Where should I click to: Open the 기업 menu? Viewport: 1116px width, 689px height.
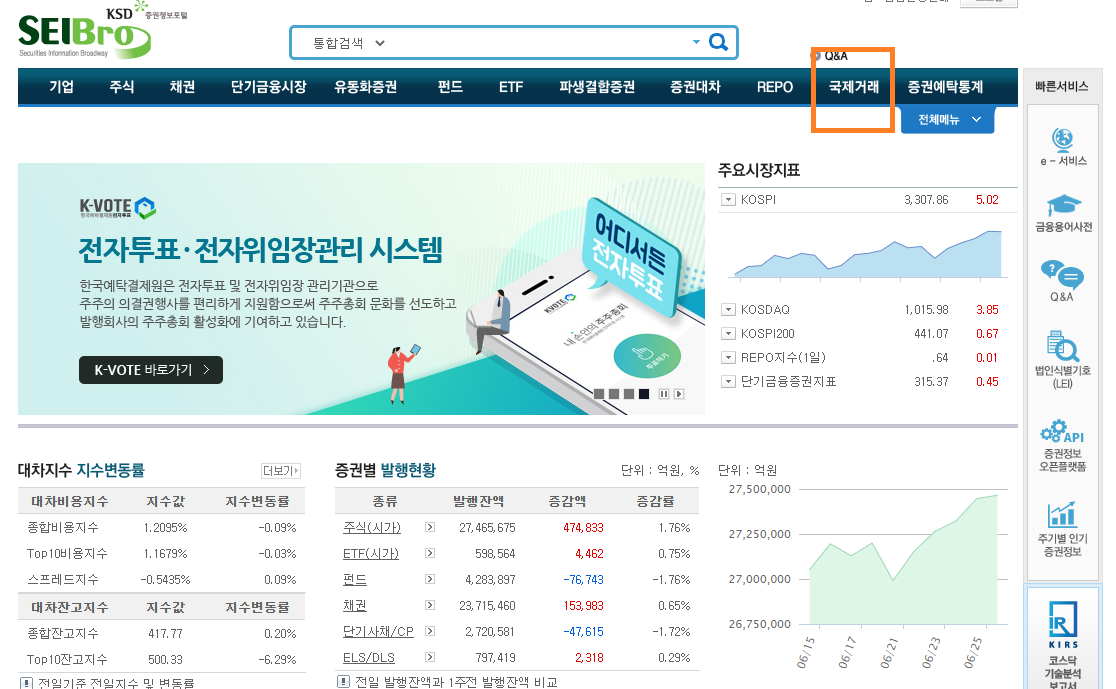(61, 87)
